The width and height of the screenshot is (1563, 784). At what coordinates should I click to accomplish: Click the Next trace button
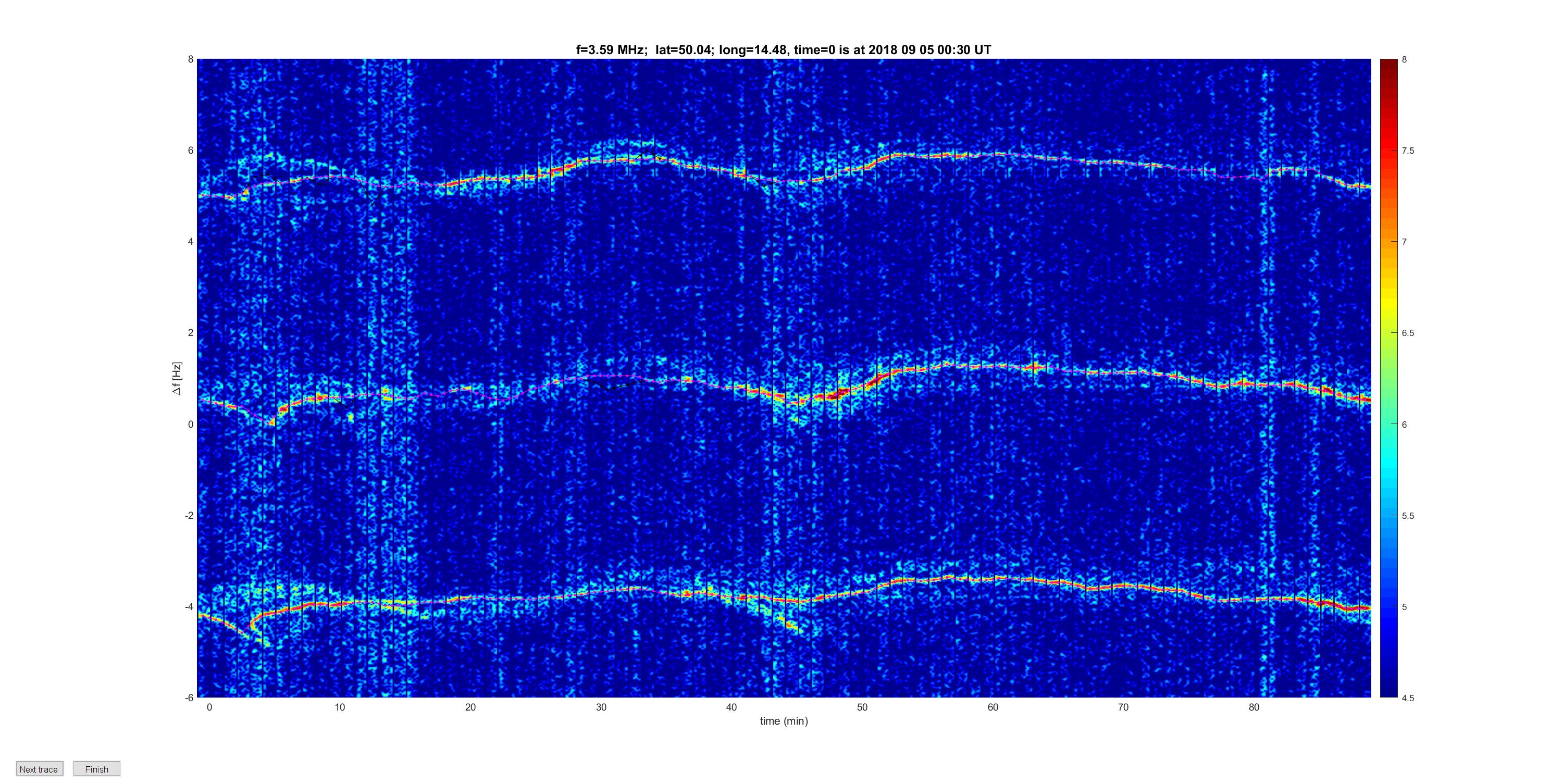click(x=40, y=769)
